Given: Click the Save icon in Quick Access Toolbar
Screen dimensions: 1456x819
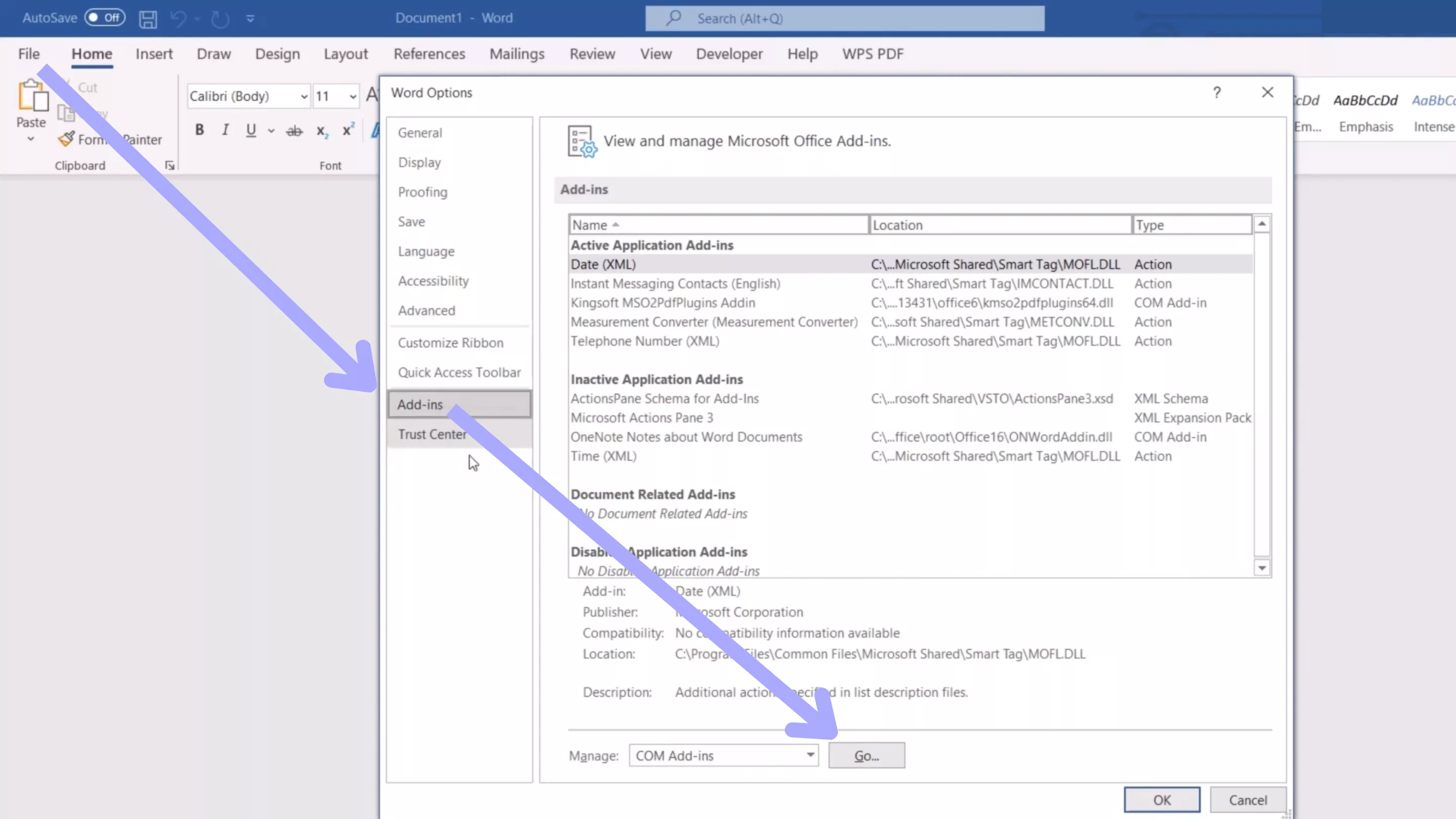Looking at the screenshot, I should pos(148,18).
